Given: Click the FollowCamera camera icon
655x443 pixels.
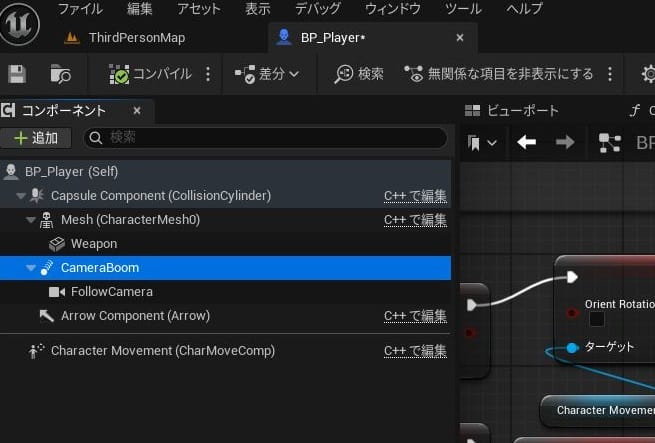Looking at the screenshot, I should click(57, 292).
